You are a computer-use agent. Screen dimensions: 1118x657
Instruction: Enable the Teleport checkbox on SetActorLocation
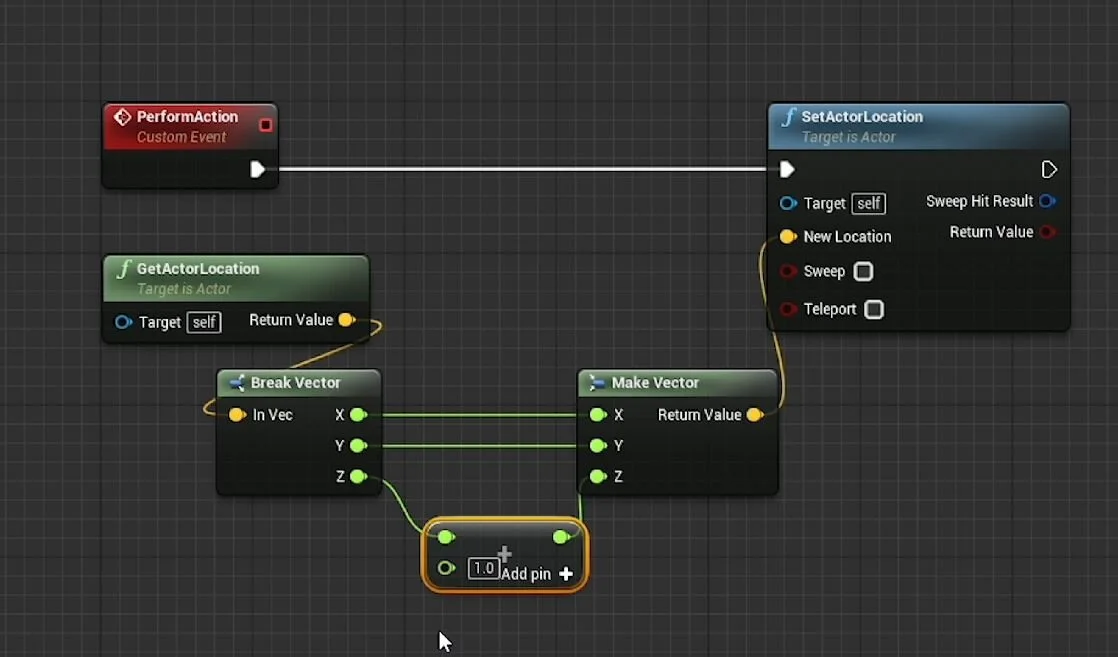point(874,309)
